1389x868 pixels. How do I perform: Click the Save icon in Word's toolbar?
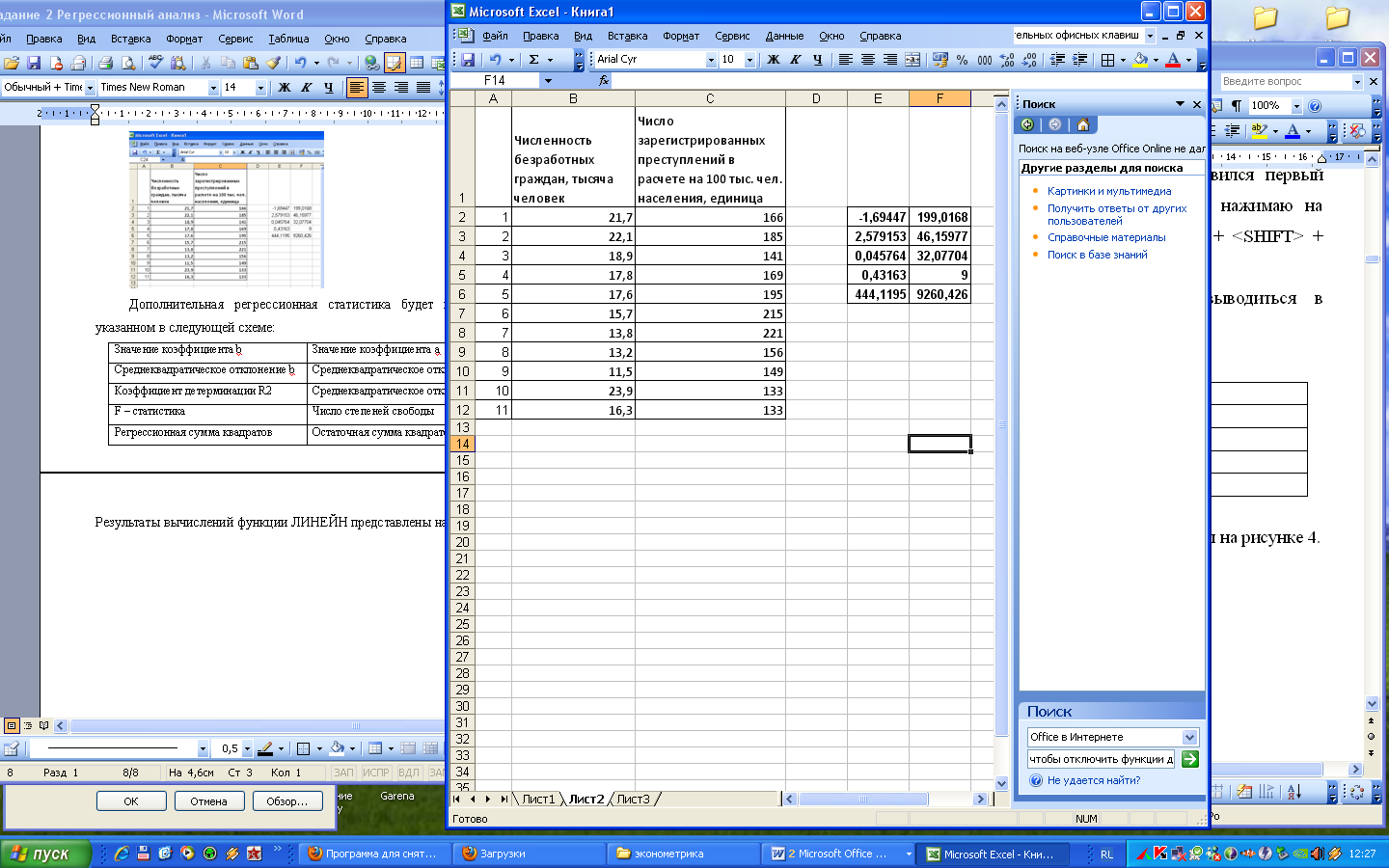coord(34,63)
